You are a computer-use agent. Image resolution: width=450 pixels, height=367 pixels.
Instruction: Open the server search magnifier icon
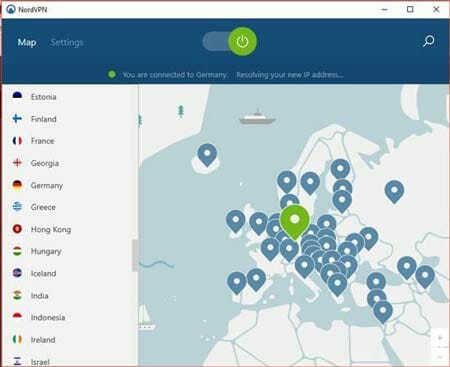tap(428, 41)
